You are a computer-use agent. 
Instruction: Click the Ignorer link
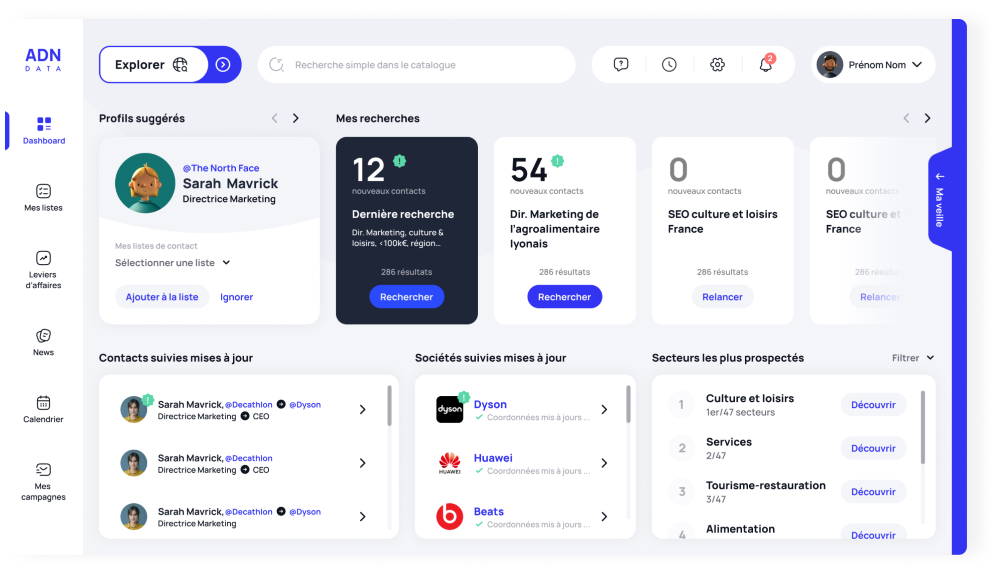(x=237, y=297)
